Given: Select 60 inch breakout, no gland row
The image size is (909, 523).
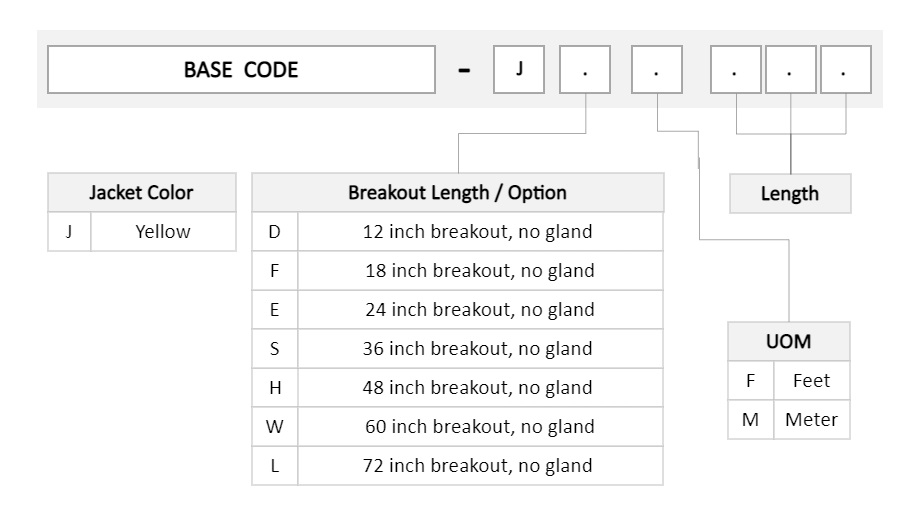Looking at the screenshot, I should pos(457,426).
